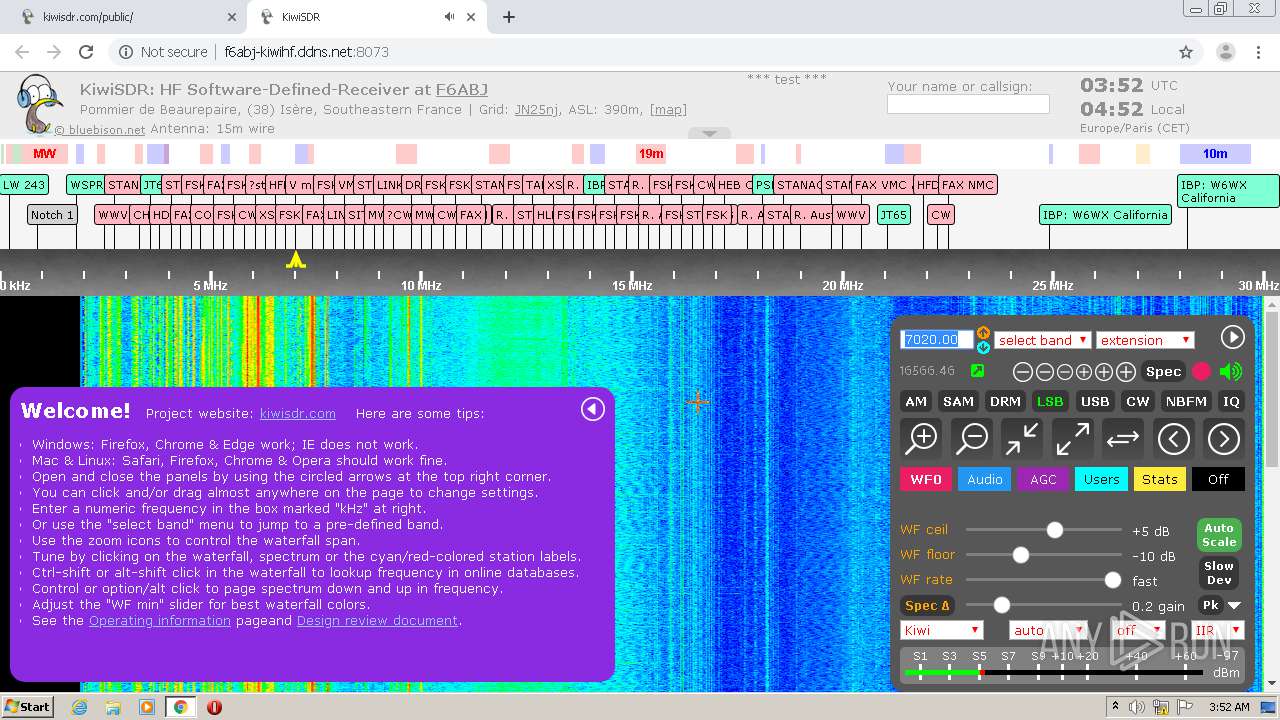Open the auto dropdown
The height and width of the screenshot is (720, 1280).
[1048, 630]
